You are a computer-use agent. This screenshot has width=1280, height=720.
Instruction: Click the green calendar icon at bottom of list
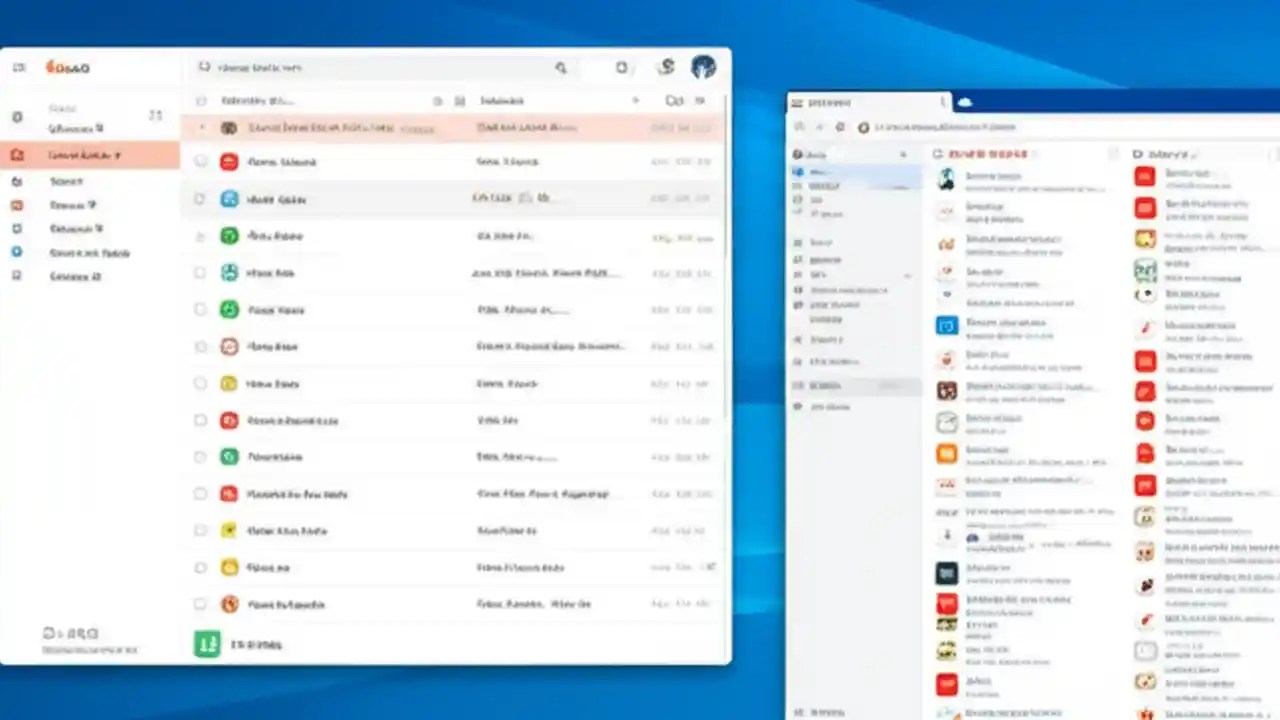click(x=206, y=644)
